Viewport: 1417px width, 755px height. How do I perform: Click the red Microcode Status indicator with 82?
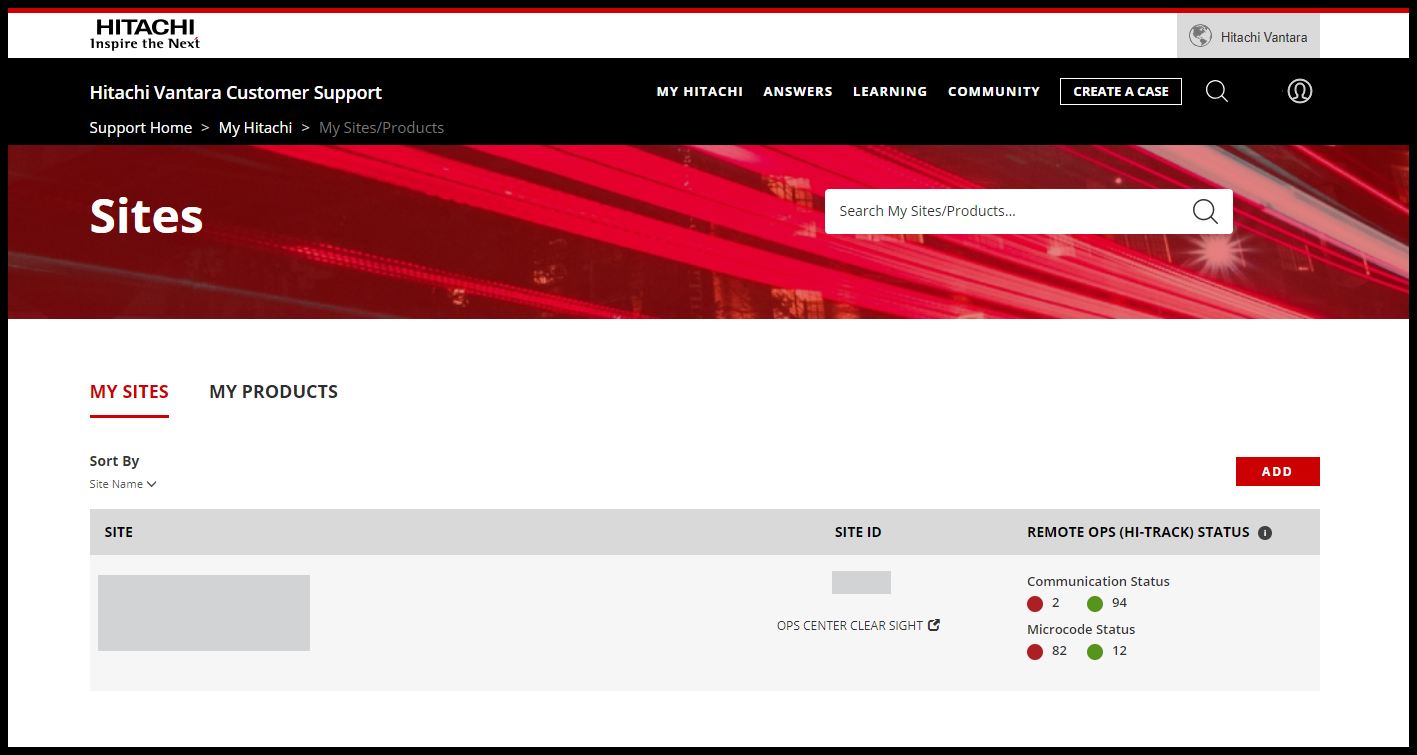tap(1035, 652)
